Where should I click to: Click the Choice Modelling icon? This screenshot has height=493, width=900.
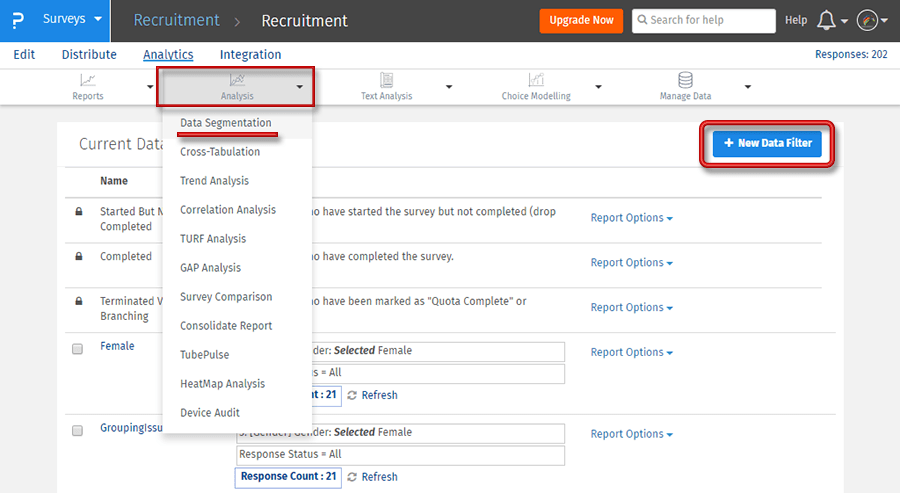click(536, 80)
